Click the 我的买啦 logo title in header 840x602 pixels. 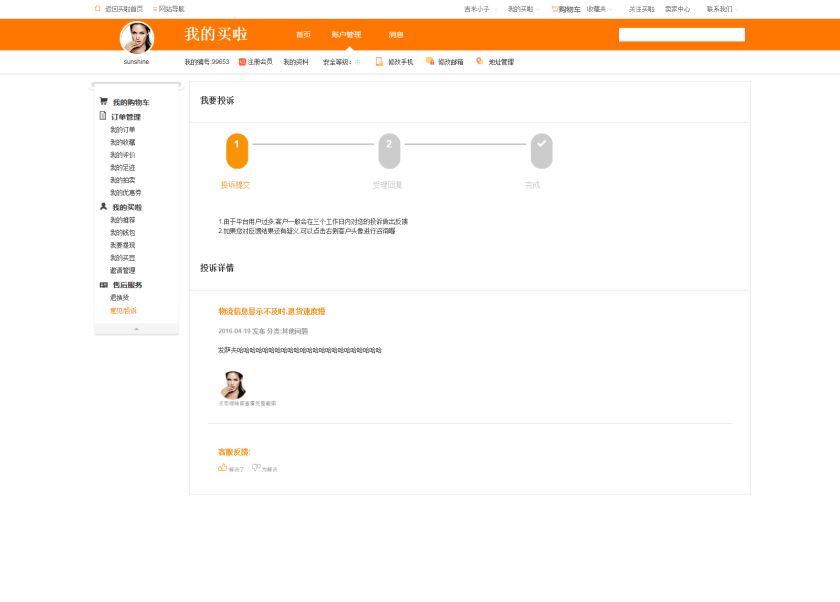(x=216, y=34)
